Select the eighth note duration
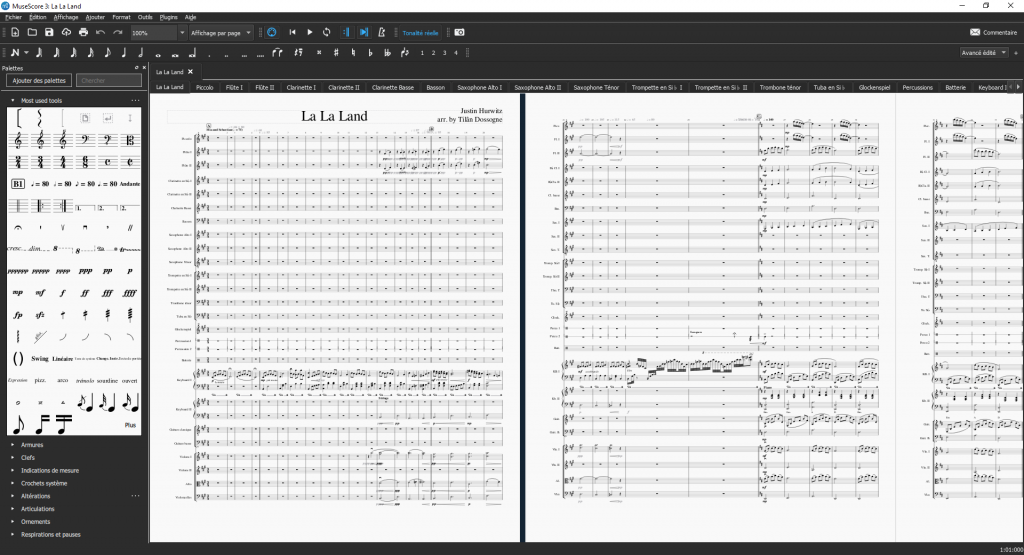 (x=107, y=52)
